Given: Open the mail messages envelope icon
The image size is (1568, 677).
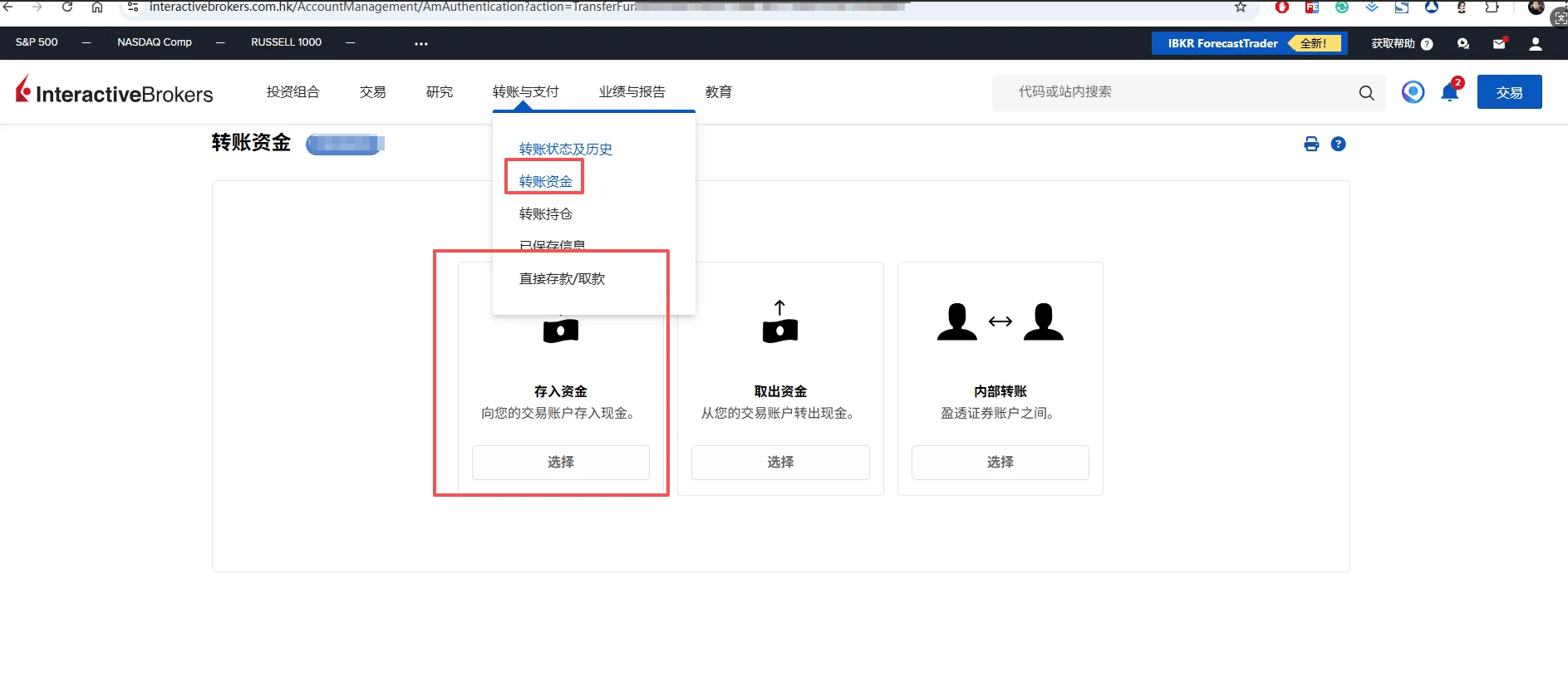Looking at the screenshot, I should tap(1499, 43).
